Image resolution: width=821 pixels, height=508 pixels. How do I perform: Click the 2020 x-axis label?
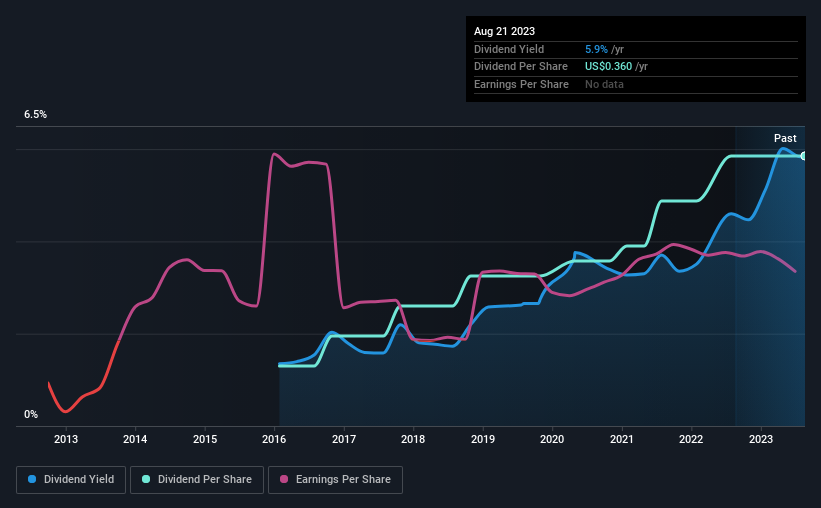[552, 439]
